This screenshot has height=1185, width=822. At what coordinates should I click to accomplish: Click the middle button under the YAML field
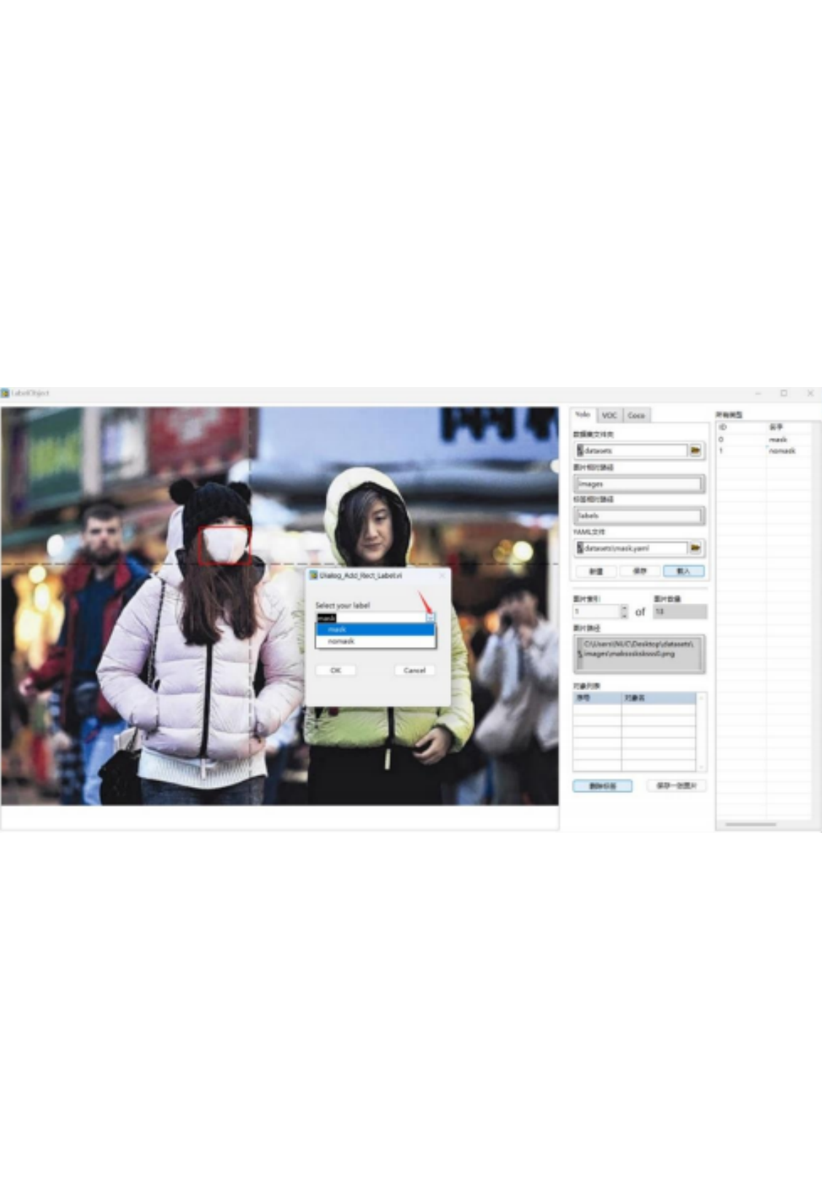[639, 571]
